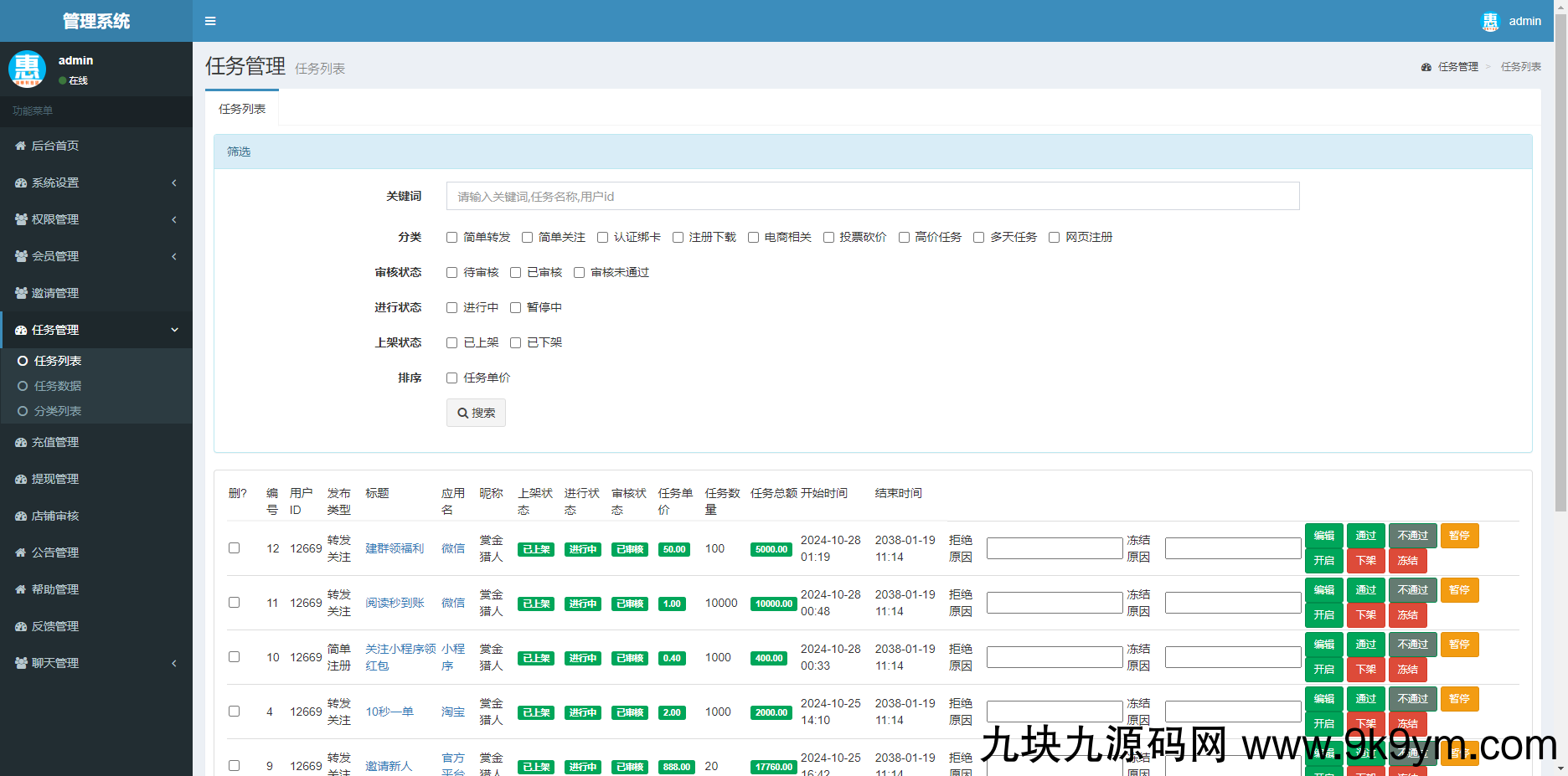This screenshot has height=776, width=1568.
Task: Check the 任务单价 sort checkbox
Action: (451, 378)
